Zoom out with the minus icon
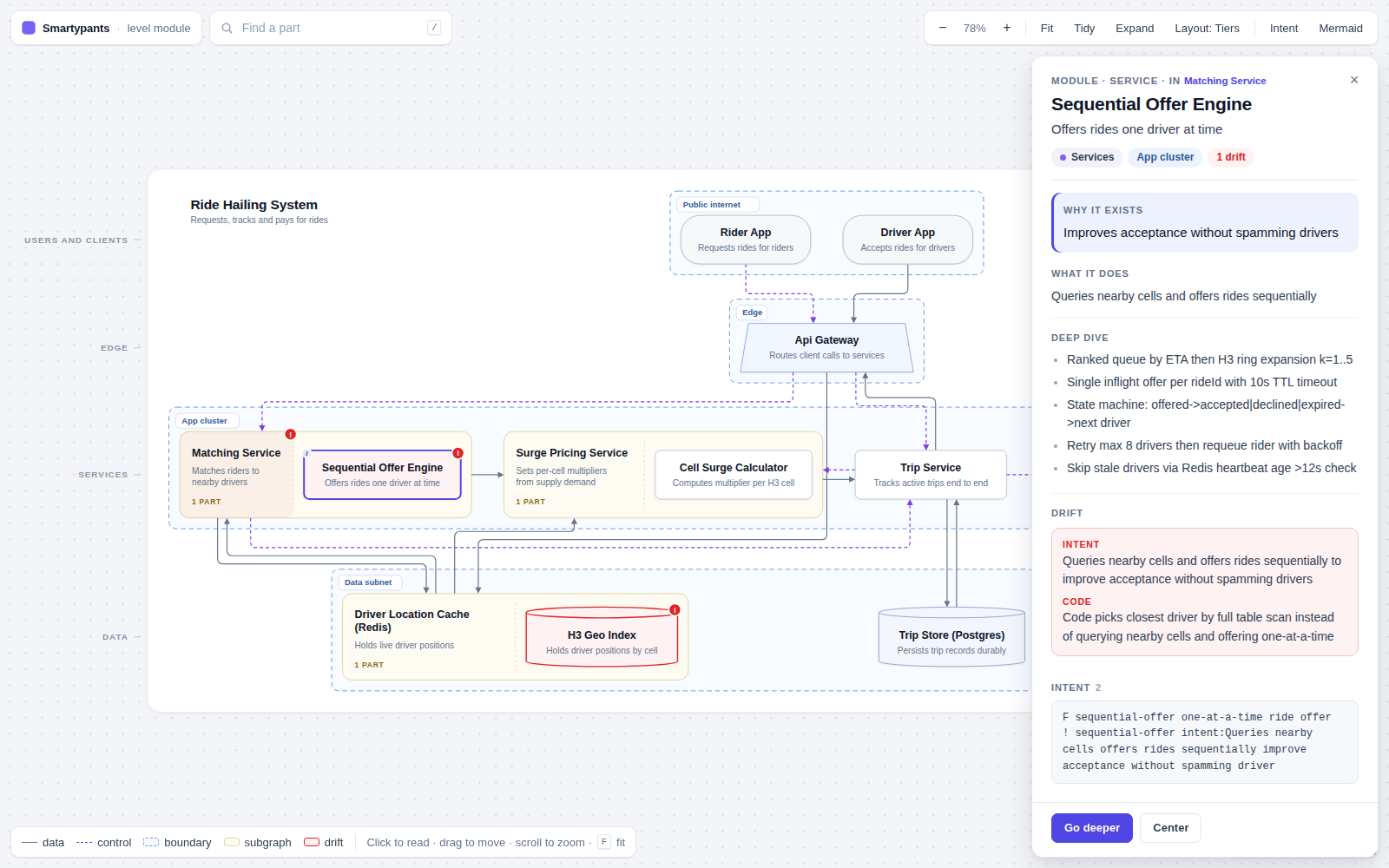 [x=943, y=28]
